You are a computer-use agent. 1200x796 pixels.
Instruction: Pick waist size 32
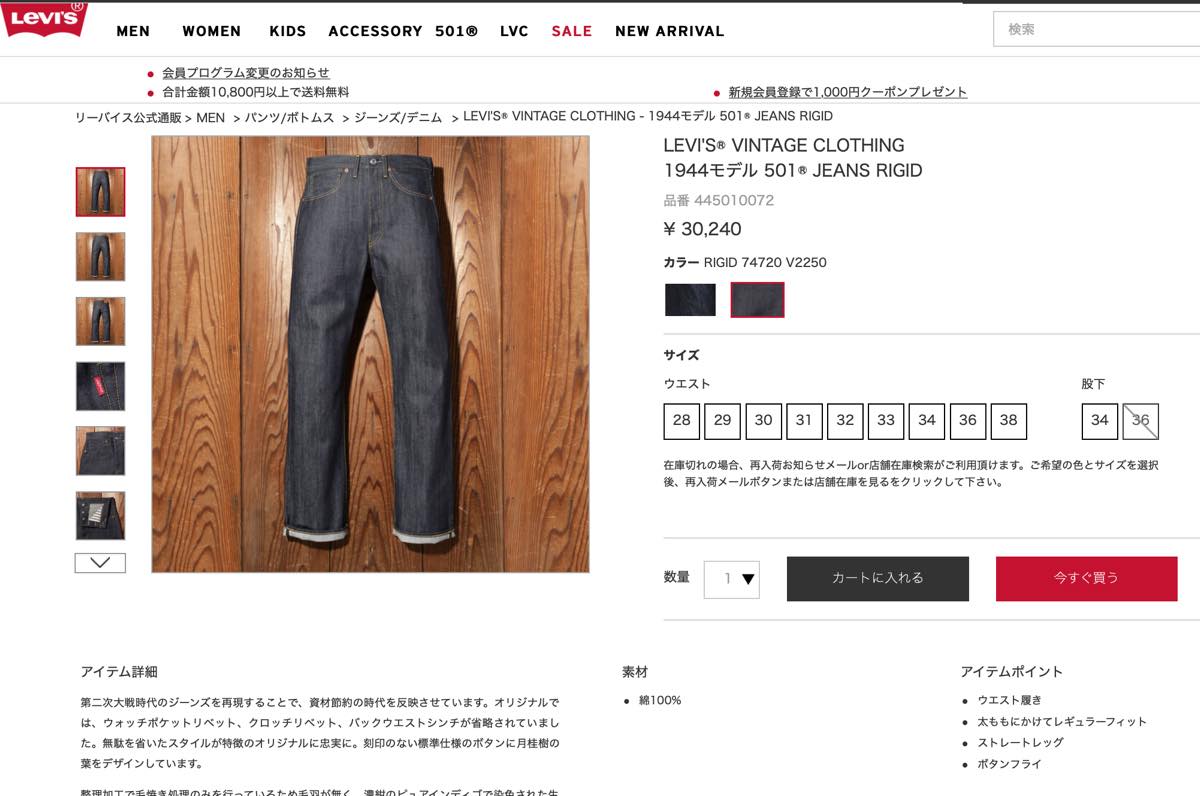pos(845,421)
